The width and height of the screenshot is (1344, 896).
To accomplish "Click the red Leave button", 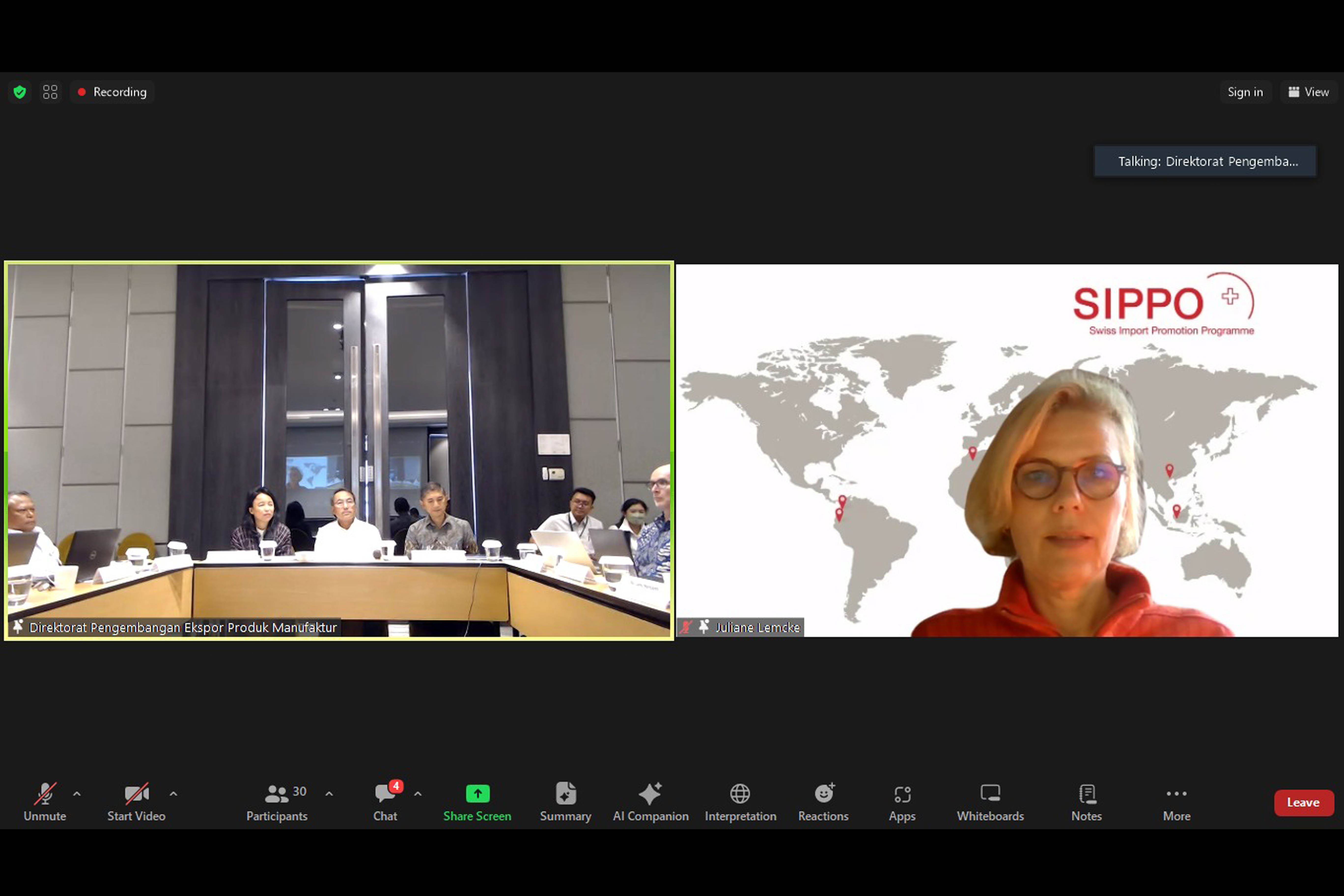I will [x=1304, y=803].
